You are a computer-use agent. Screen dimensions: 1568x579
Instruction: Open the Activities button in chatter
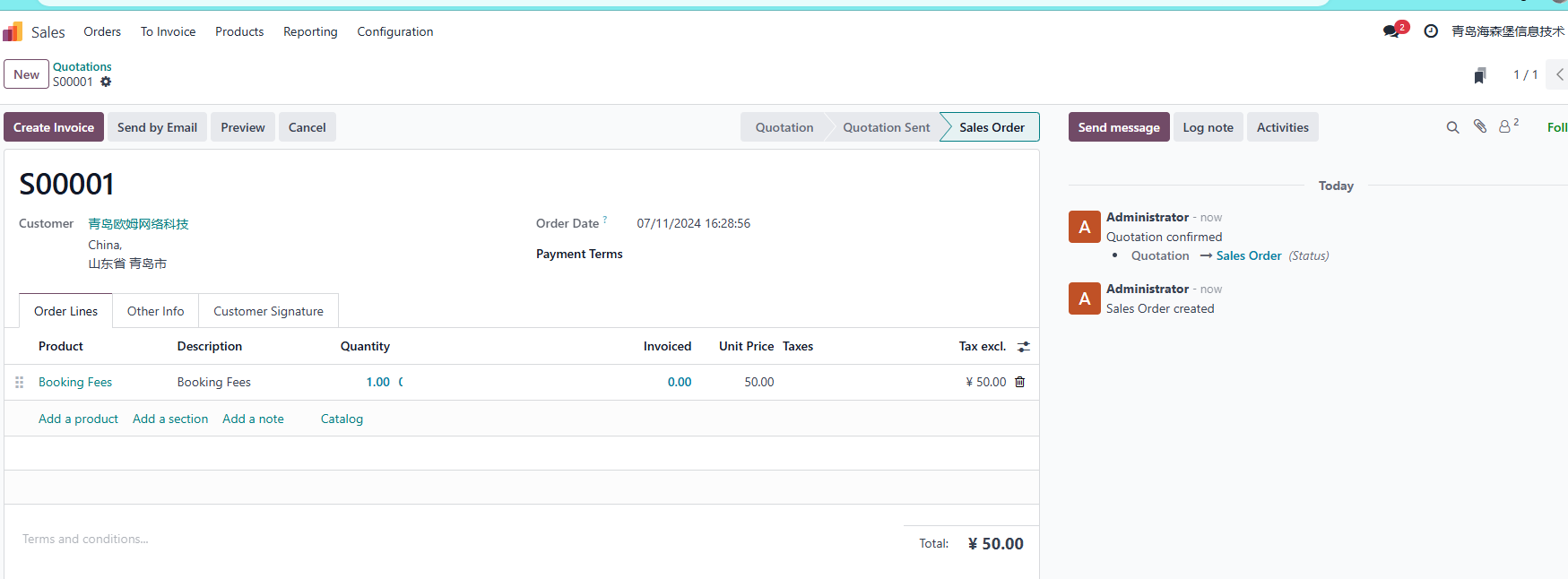point(1282,127)
